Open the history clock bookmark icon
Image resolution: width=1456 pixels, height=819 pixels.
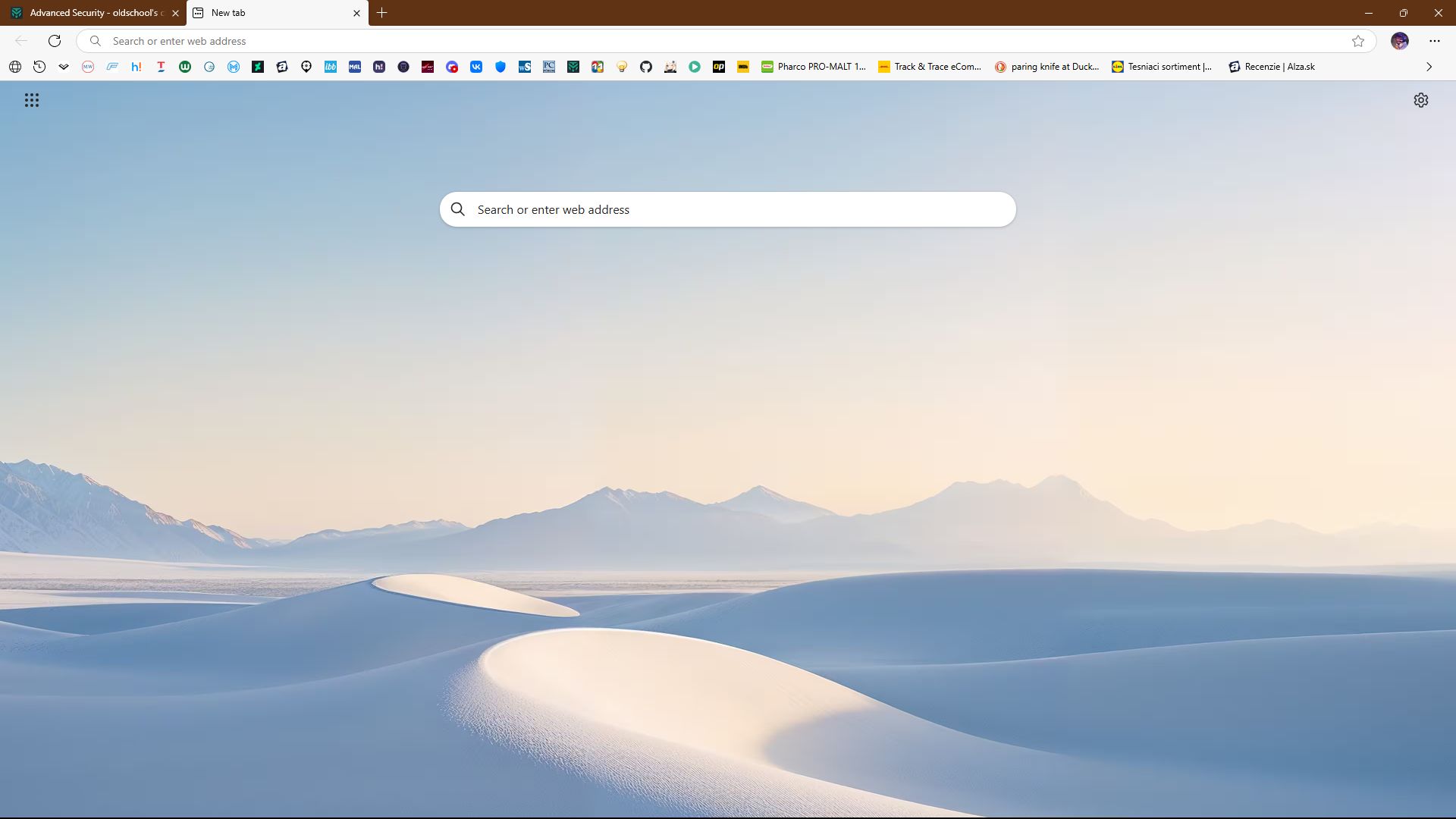point(39,67)
